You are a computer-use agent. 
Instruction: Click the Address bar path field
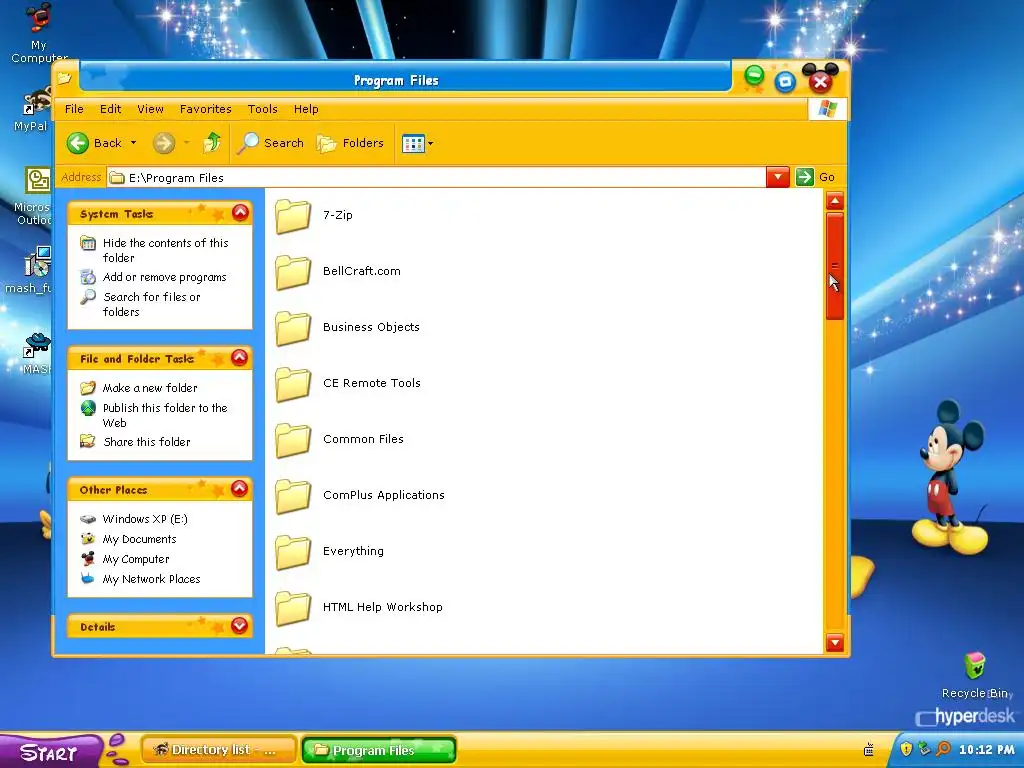coord(436,178)
